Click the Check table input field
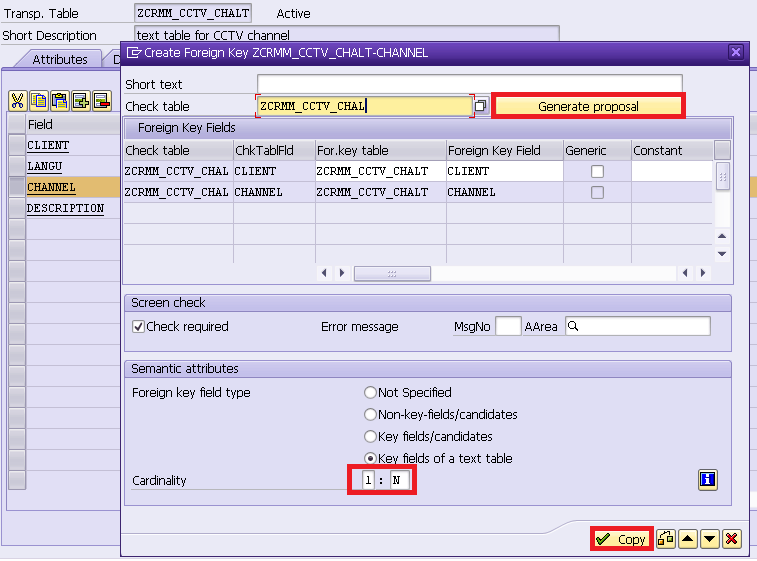Screen dimensions: 757x561 click(x=364, y=106)
